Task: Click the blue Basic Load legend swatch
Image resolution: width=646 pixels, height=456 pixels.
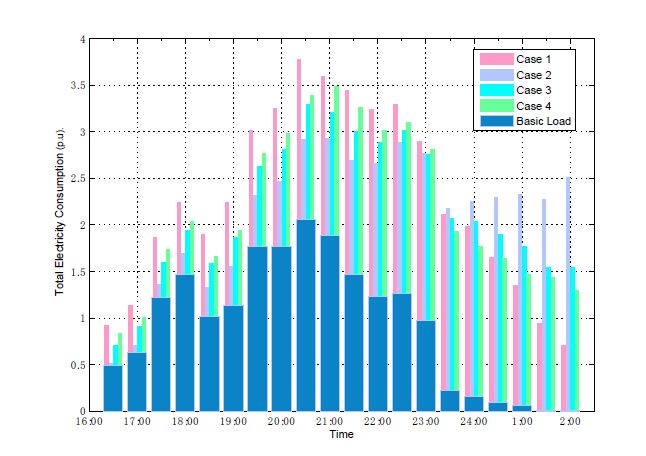Action: coord(497,122)
